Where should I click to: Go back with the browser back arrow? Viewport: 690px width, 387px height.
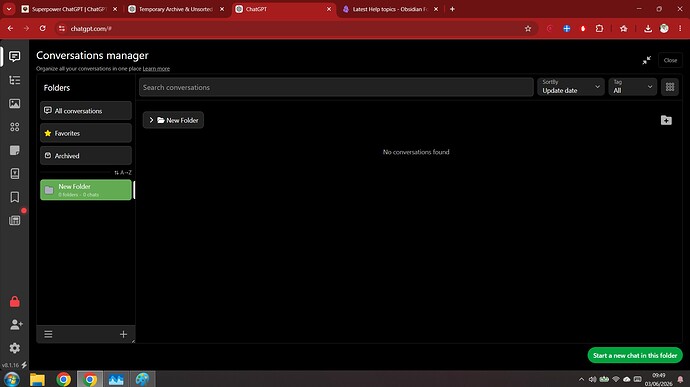(10, 29)
